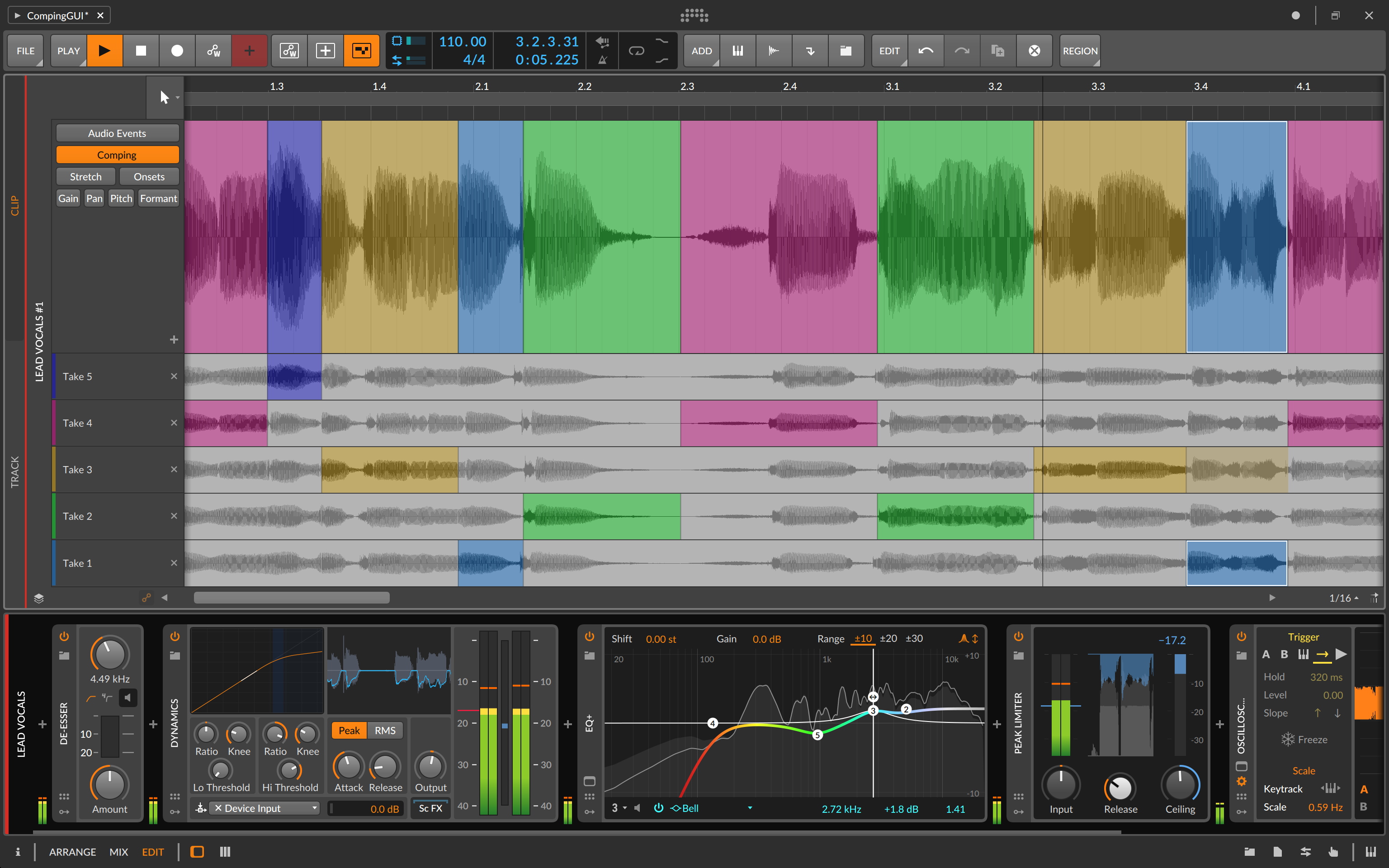Click the Comping tool button
The image size is (1389, 868).
pos(117,154)
